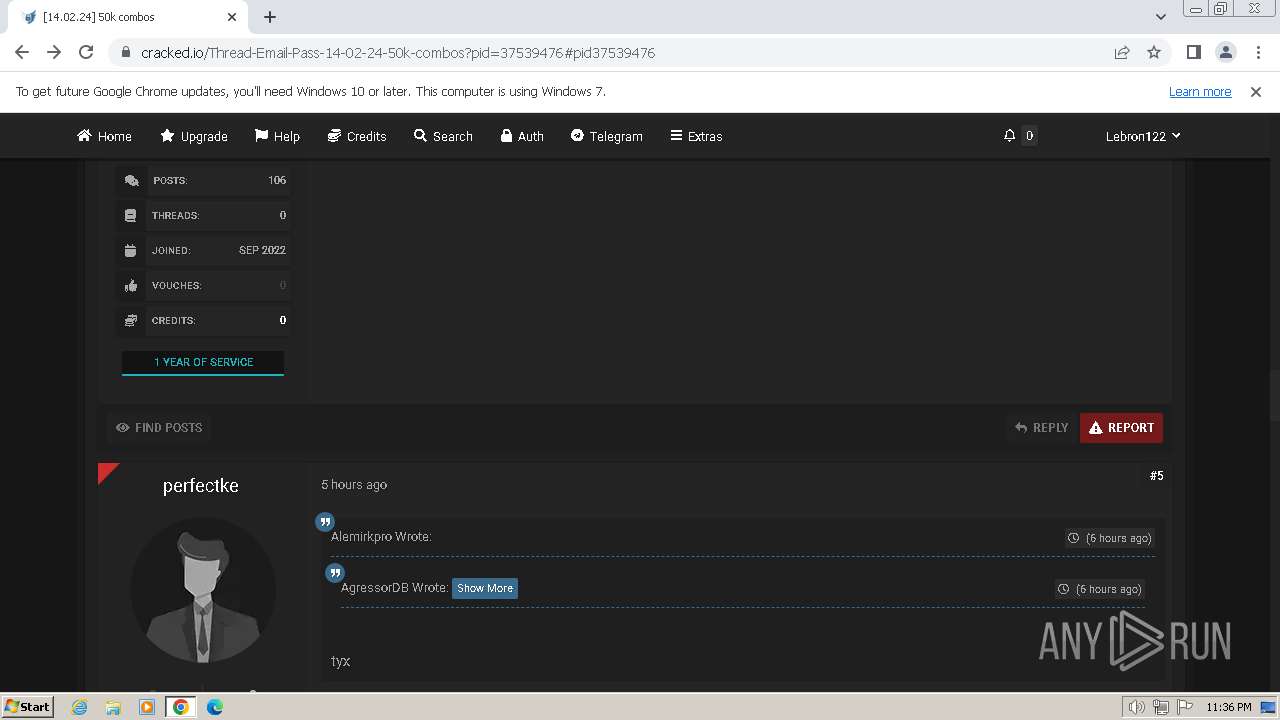1280x720 pixels.
Task: Expand the Lebron122 user dropdown
Action: click(x=1143, y=136)
